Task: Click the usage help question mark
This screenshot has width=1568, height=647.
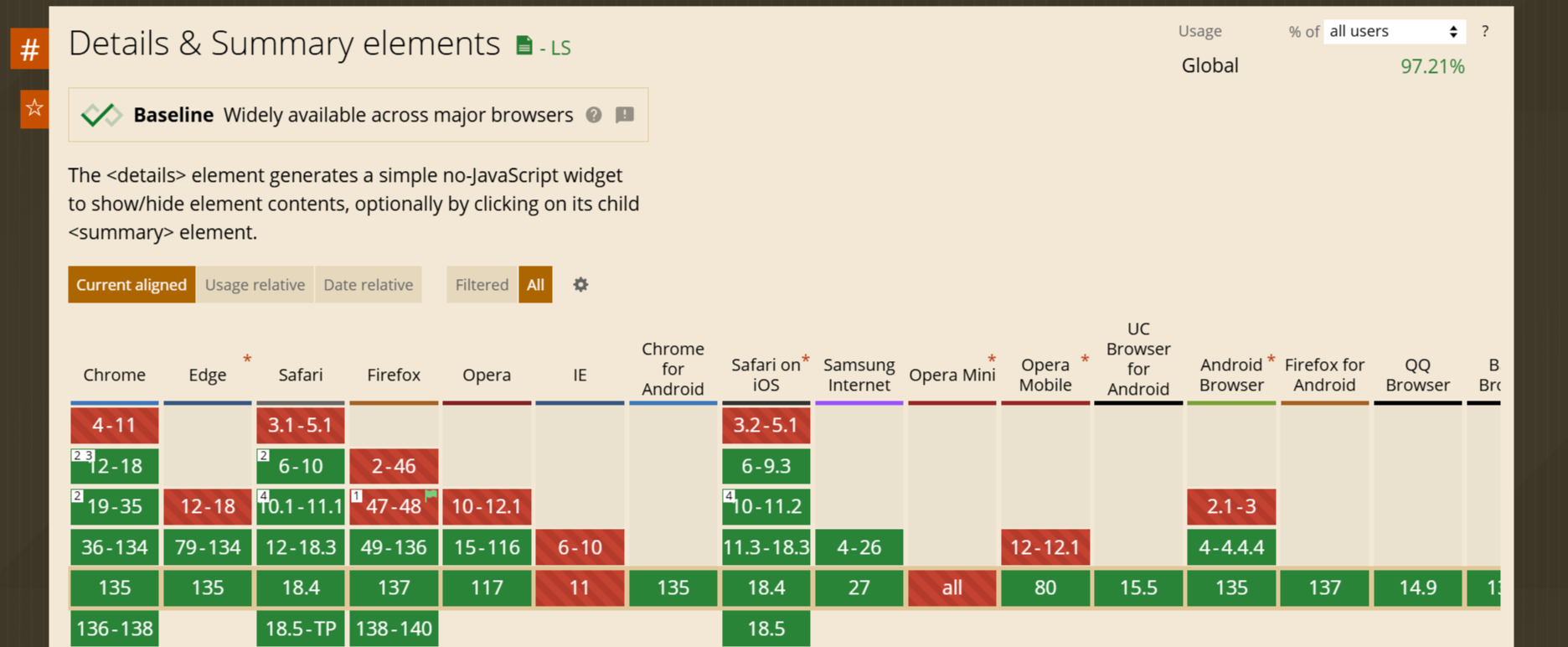Action: pyautogui.click(x=1485, y=32)
